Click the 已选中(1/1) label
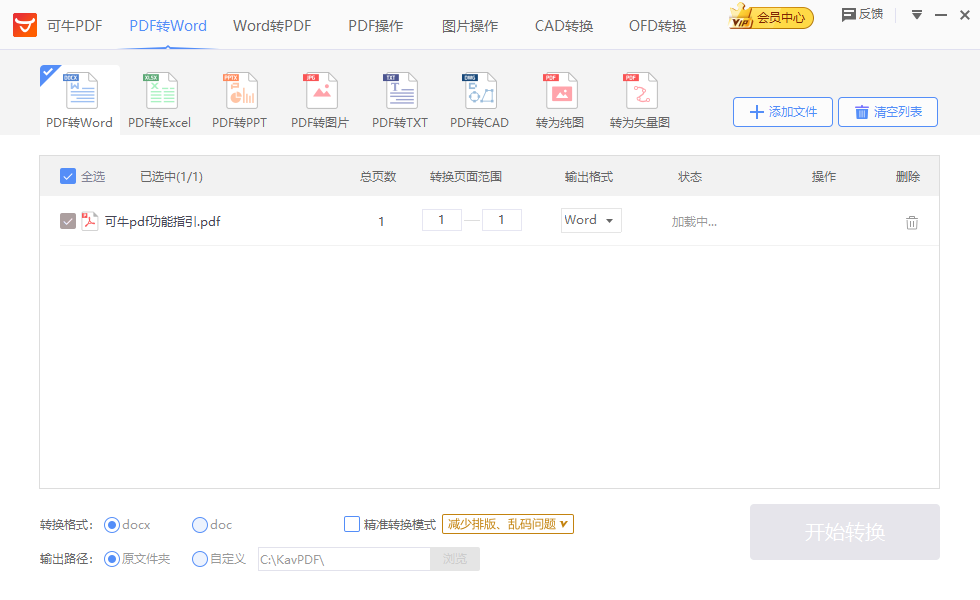 click(171, 177)
